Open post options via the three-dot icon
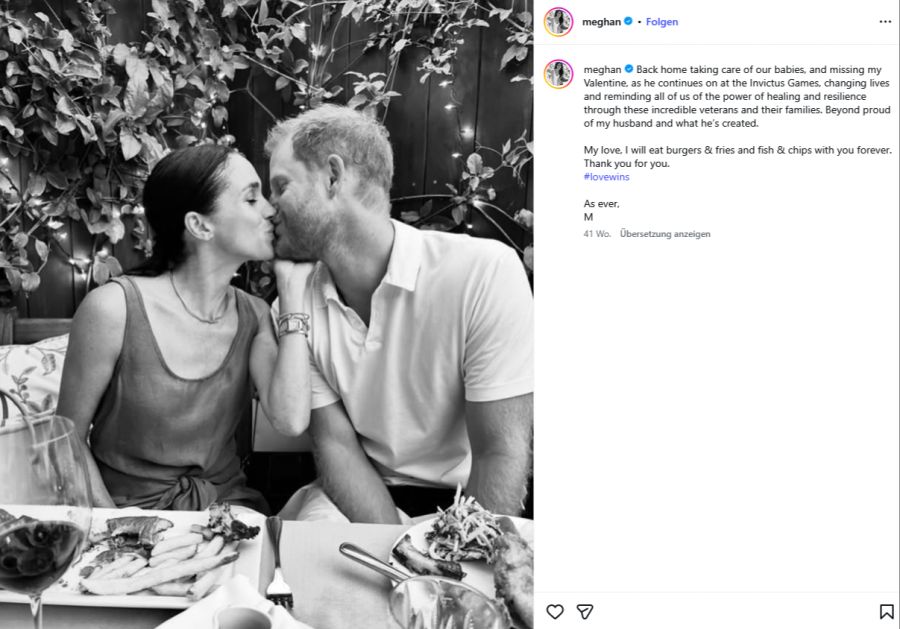The width and height of the screenshot is (900, 629). 883,20
